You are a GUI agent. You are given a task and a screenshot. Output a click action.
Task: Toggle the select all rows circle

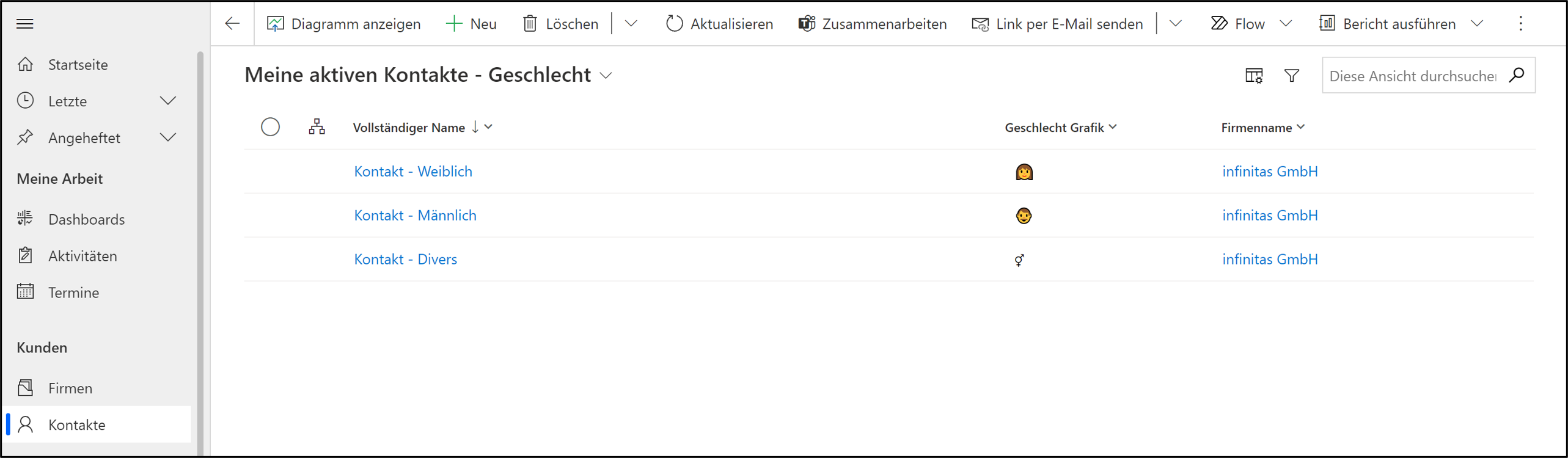tap(270, 127)
